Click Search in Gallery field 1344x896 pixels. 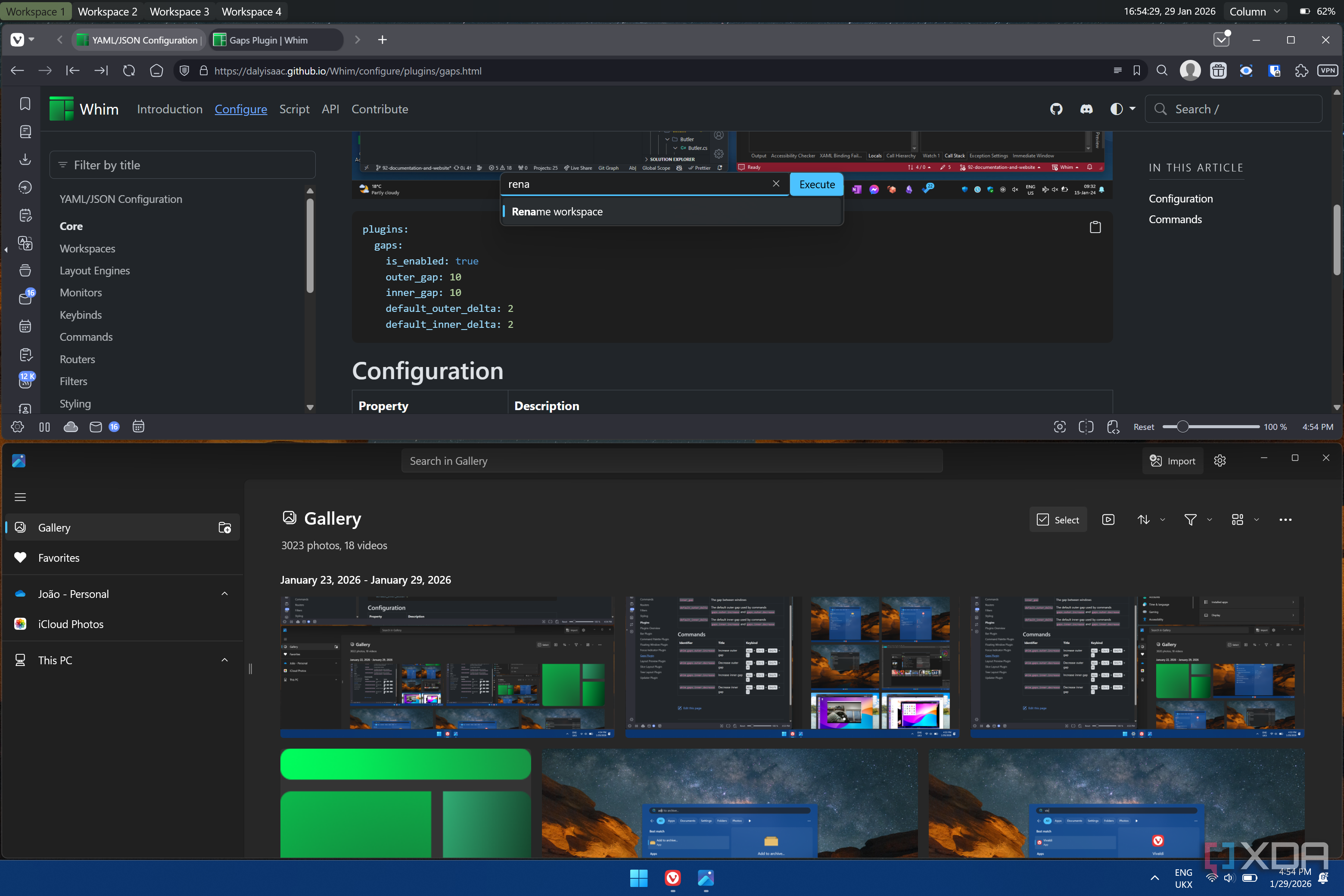(672, 460)
